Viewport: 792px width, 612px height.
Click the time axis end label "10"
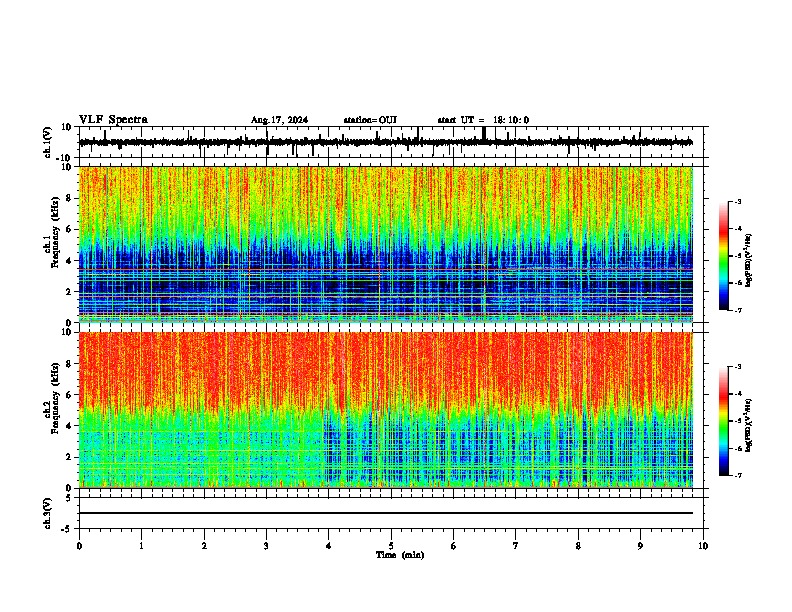click(x=703, y=546)
